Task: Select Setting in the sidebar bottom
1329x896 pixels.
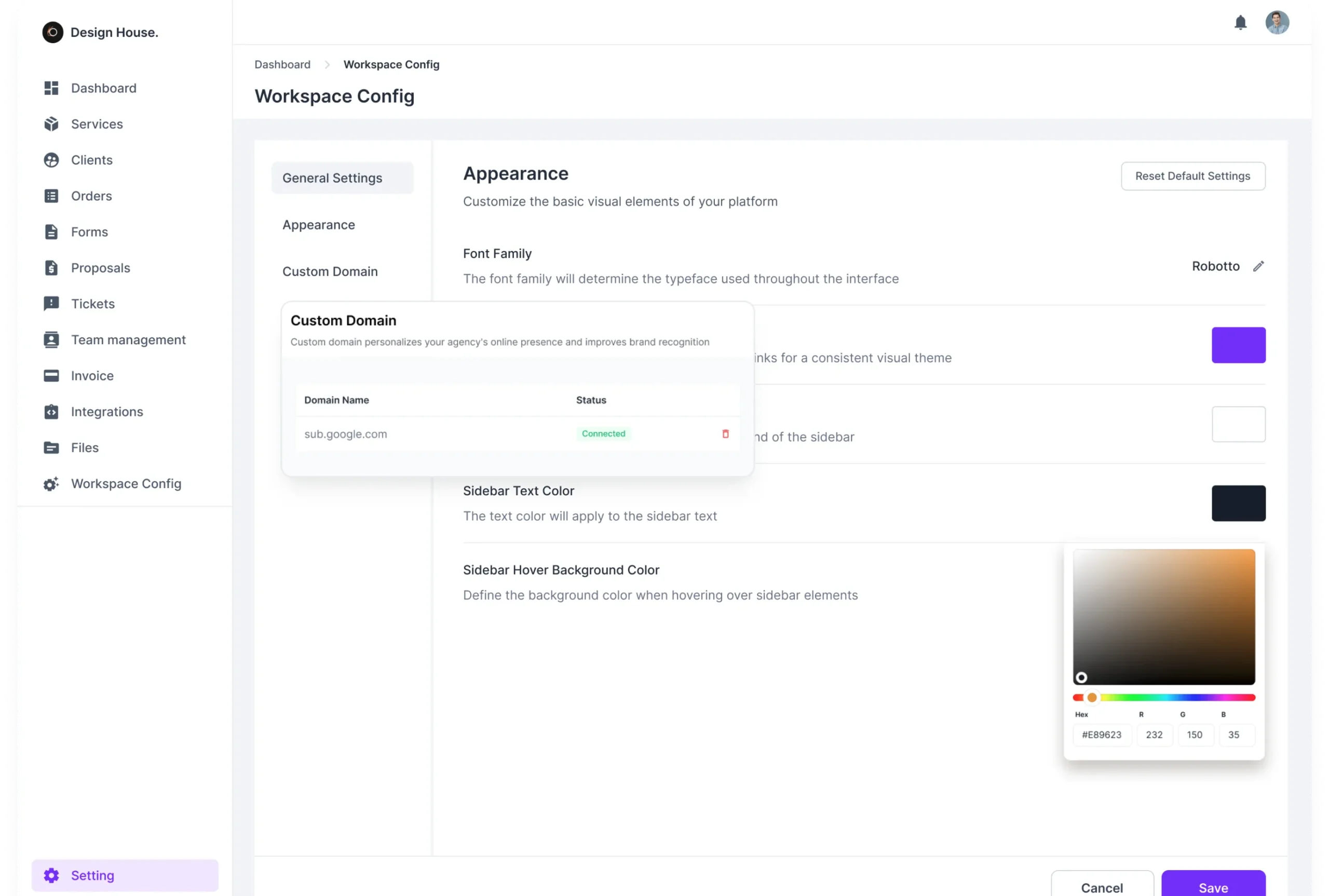Action: (125, 875)
